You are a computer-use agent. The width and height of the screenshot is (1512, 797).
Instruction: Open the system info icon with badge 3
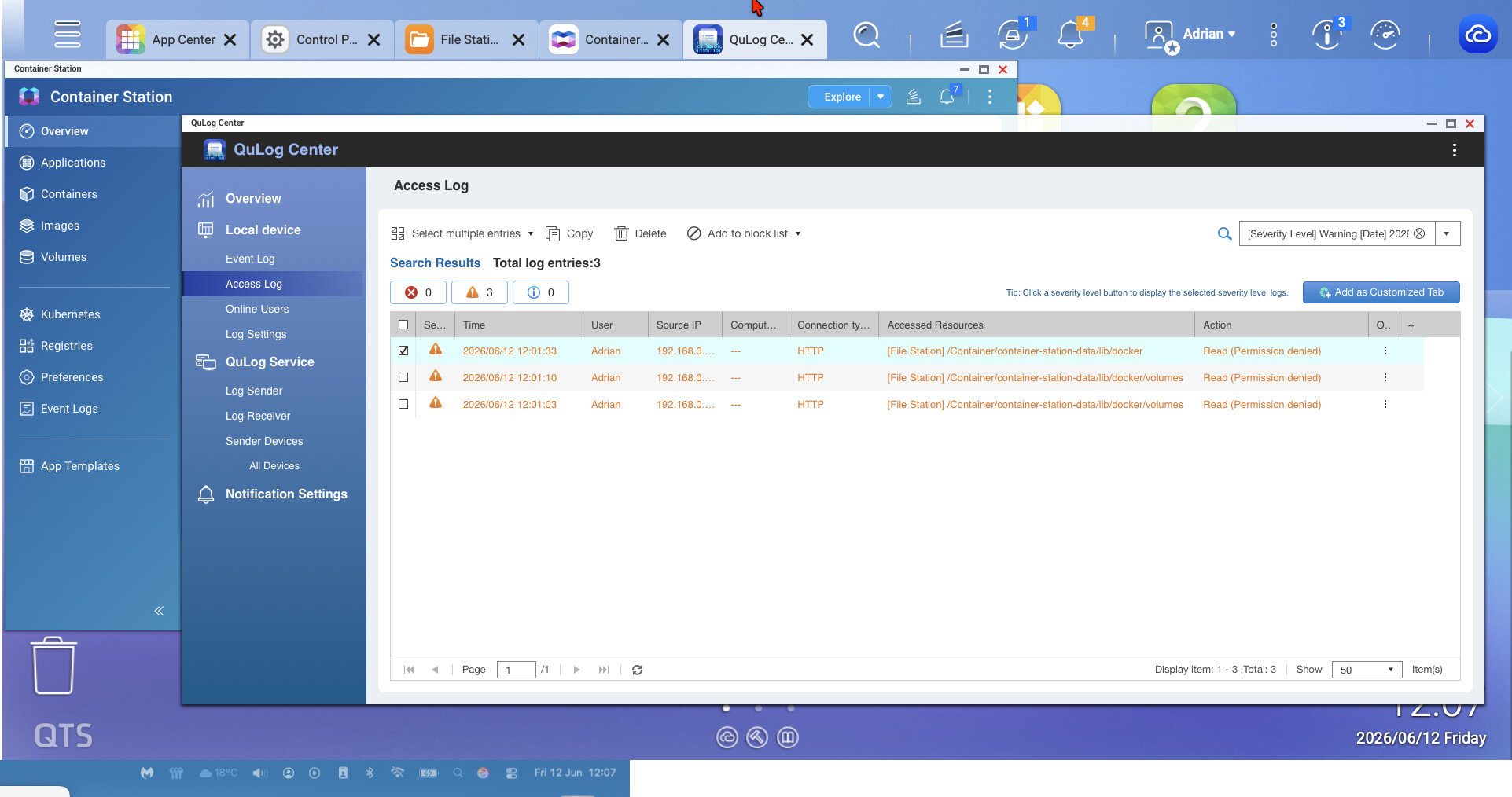coord(1327,35)
